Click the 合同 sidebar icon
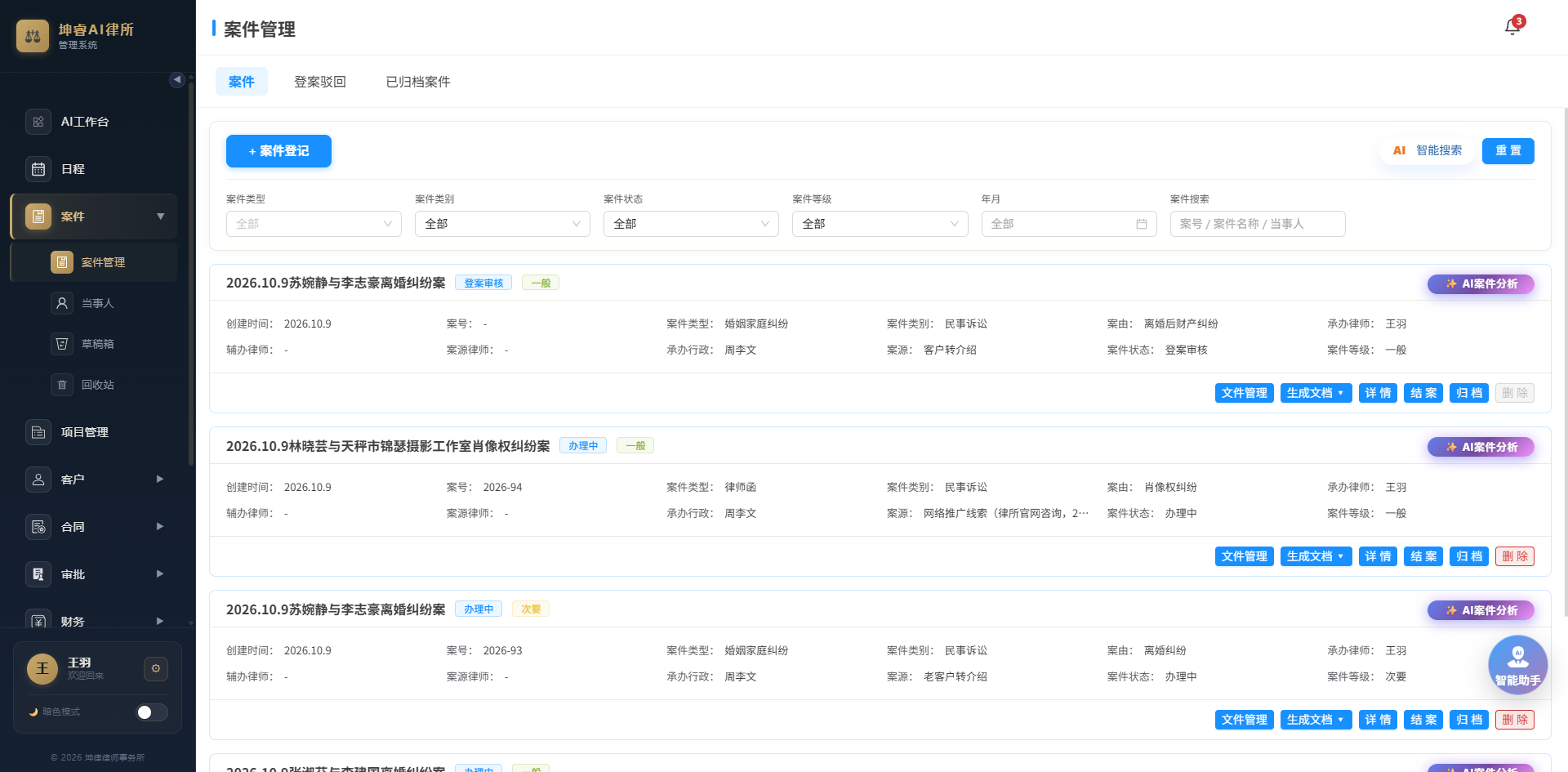1568x772 pixels. [38, 527]
